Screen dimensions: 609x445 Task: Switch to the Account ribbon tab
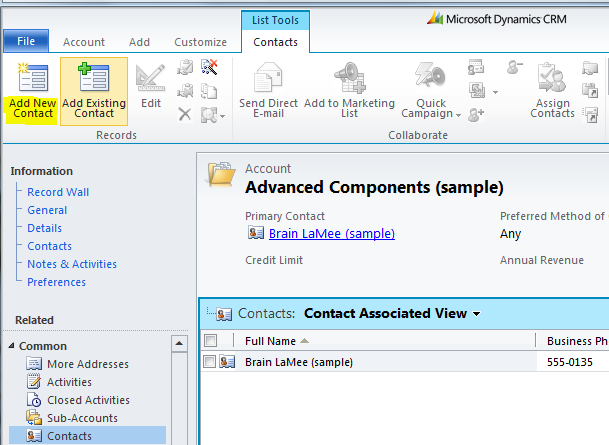[84, 42]
